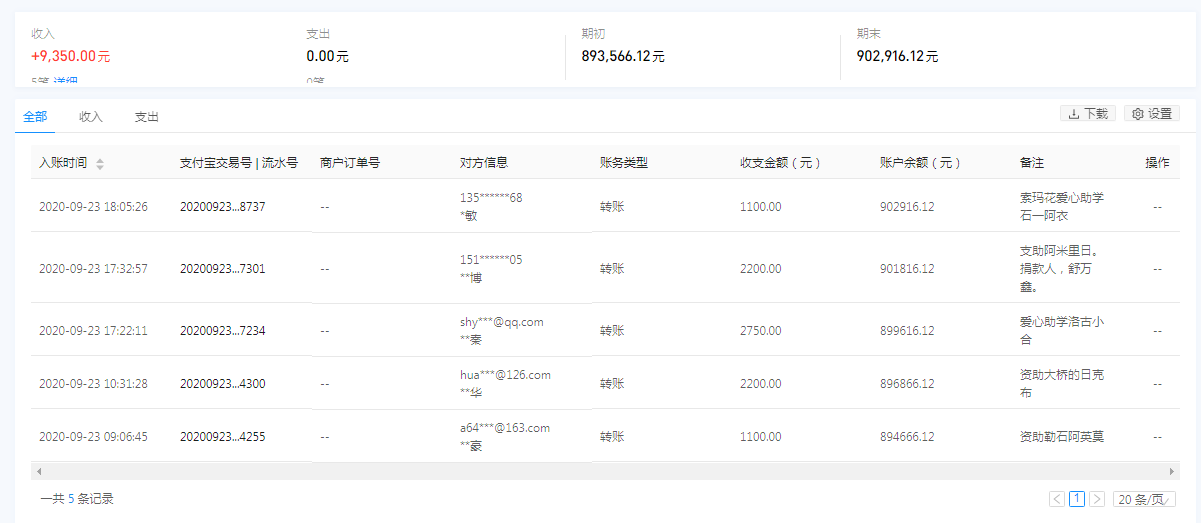Click the 下载 download button
Viewport: 1201px width, 523px height.
1087,114
